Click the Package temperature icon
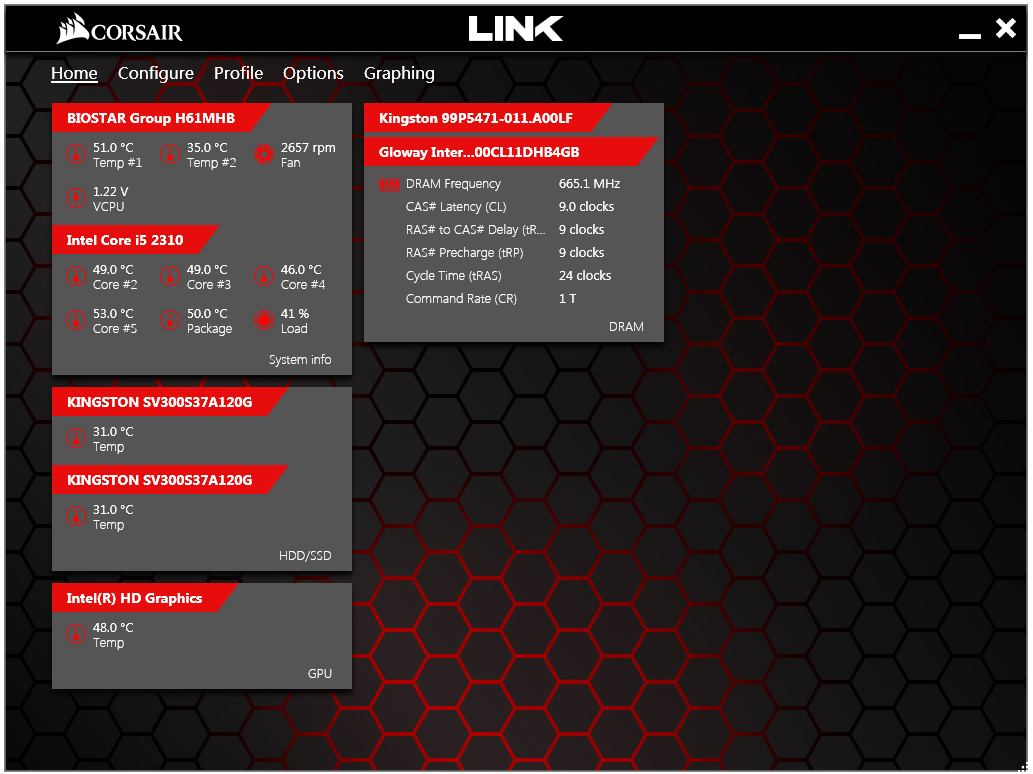 [x=169, y=320]
